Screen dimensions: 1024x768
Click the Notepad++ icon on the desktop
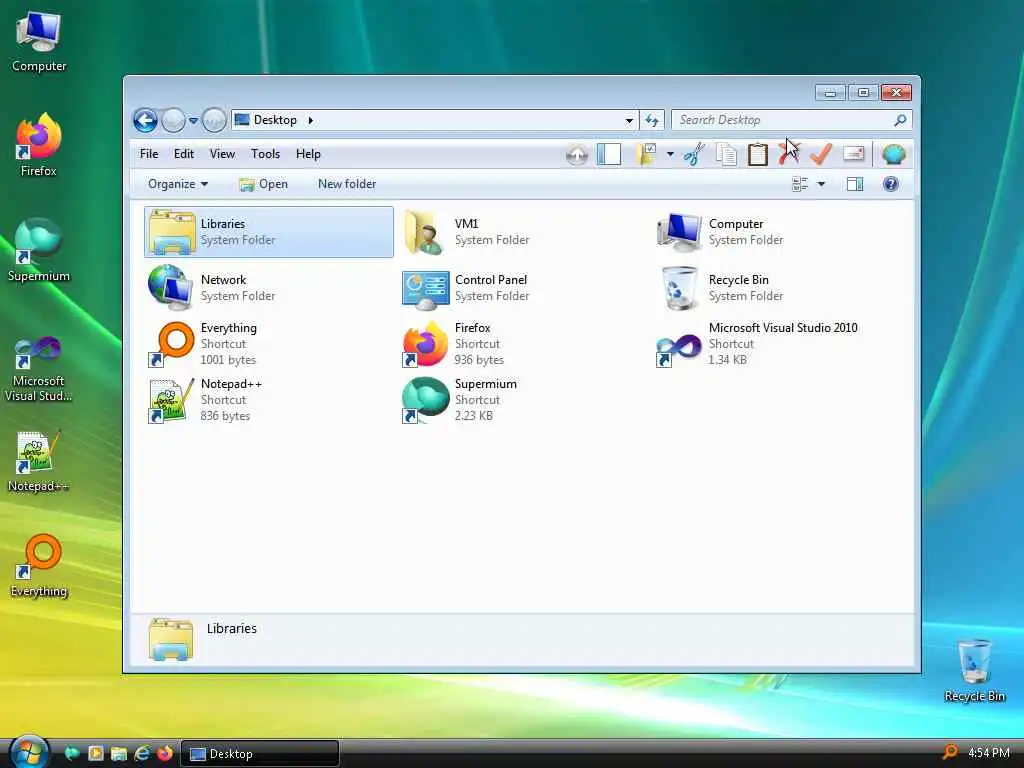39,460
